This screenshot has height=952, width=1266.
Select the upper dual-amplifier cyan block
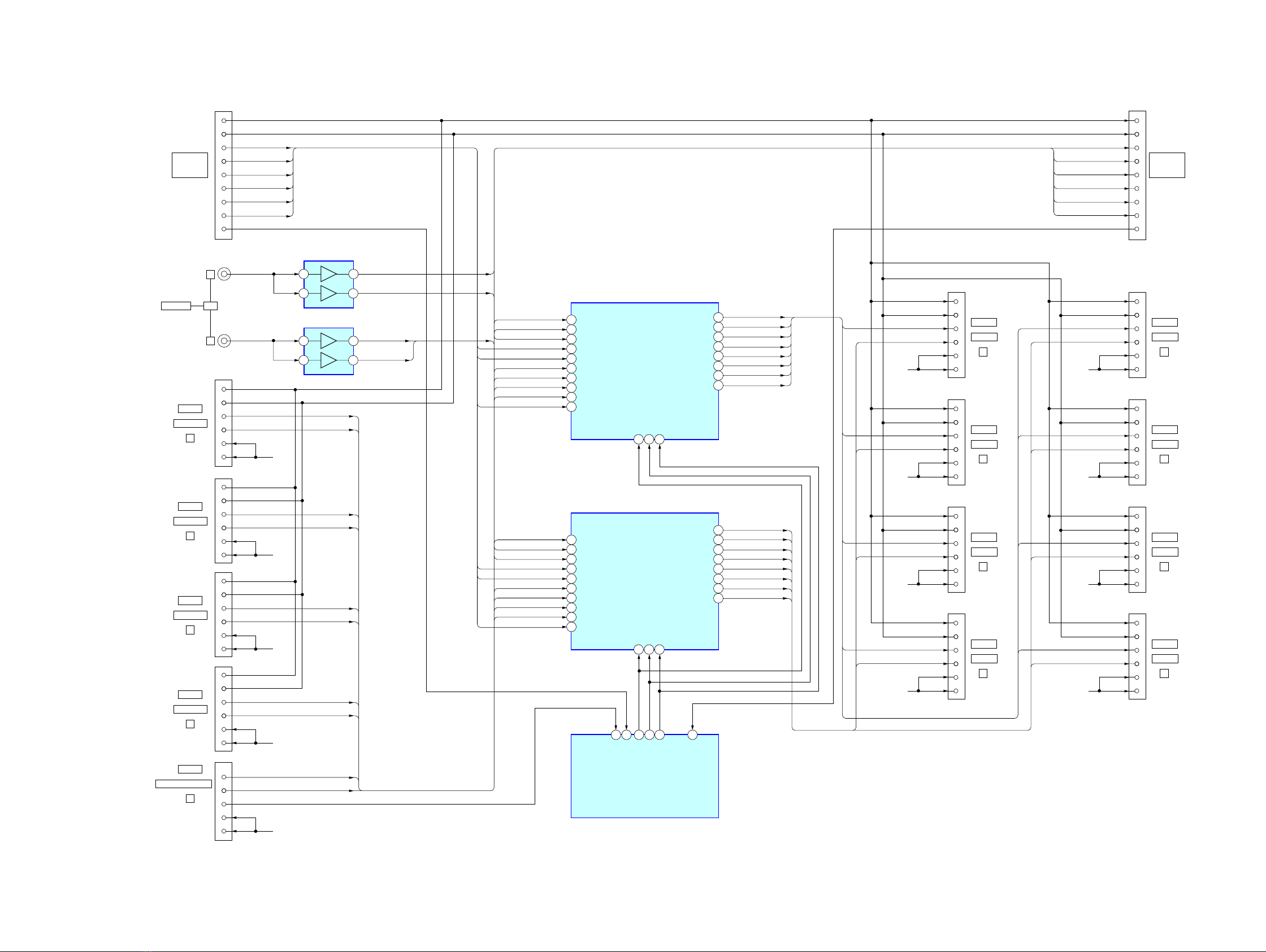328,284
